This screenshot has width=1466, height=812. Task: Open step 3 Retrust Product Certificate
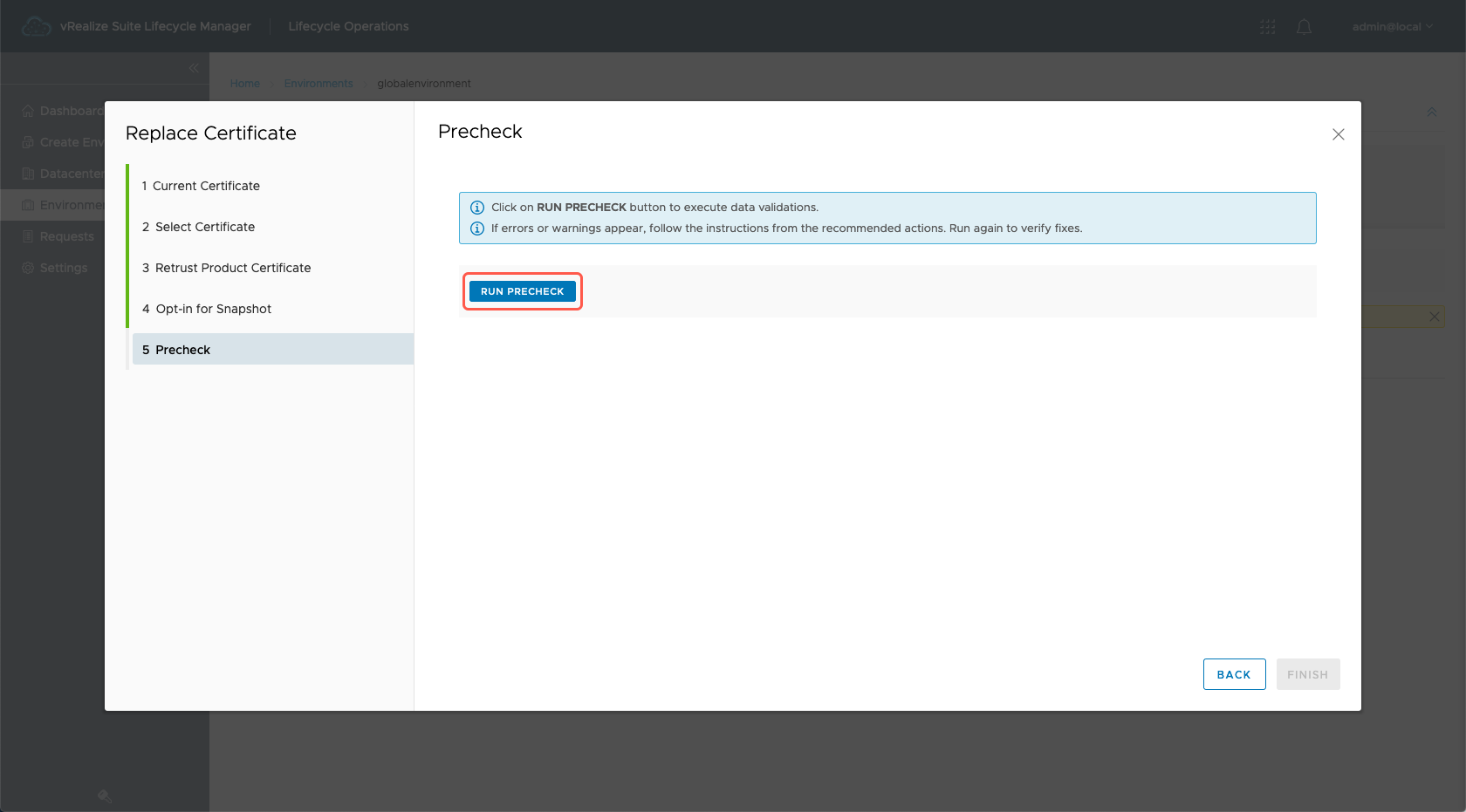[232, 268]
